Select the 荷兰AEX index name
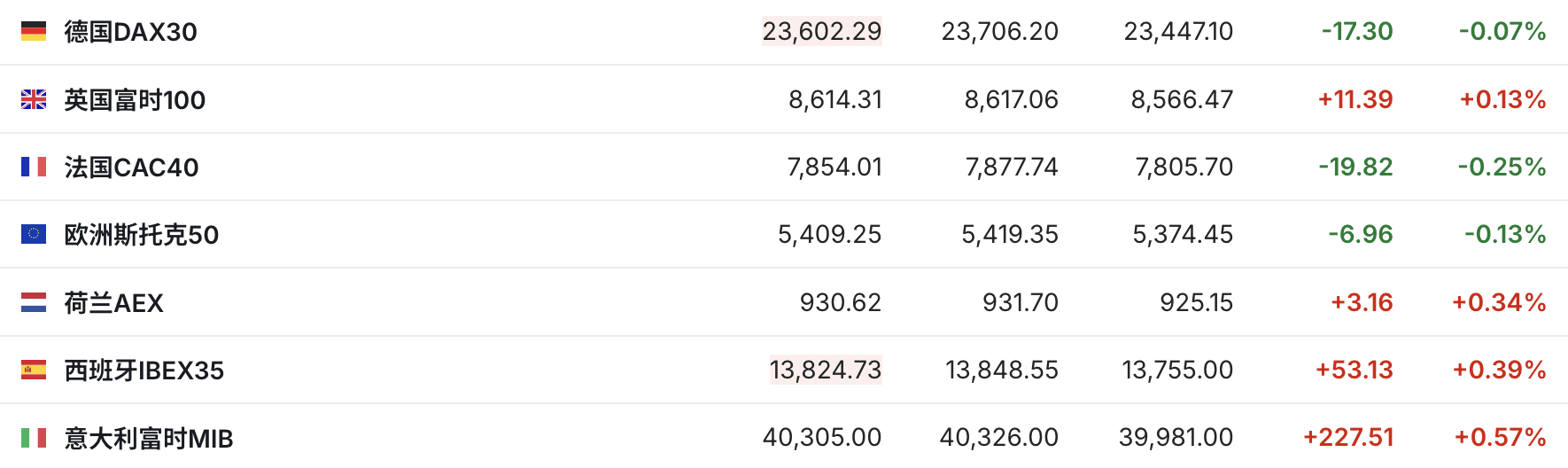 (114, 303)
